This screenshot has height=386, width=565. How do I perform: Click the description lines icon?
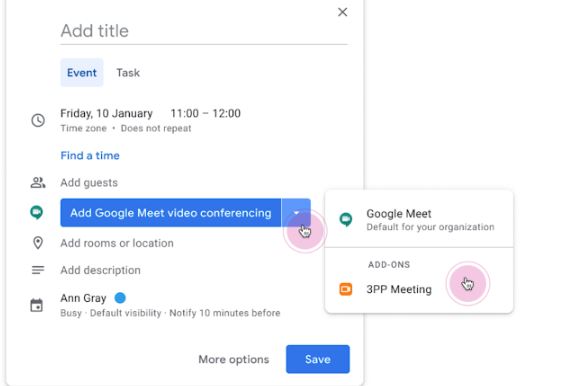pos(38,270)
